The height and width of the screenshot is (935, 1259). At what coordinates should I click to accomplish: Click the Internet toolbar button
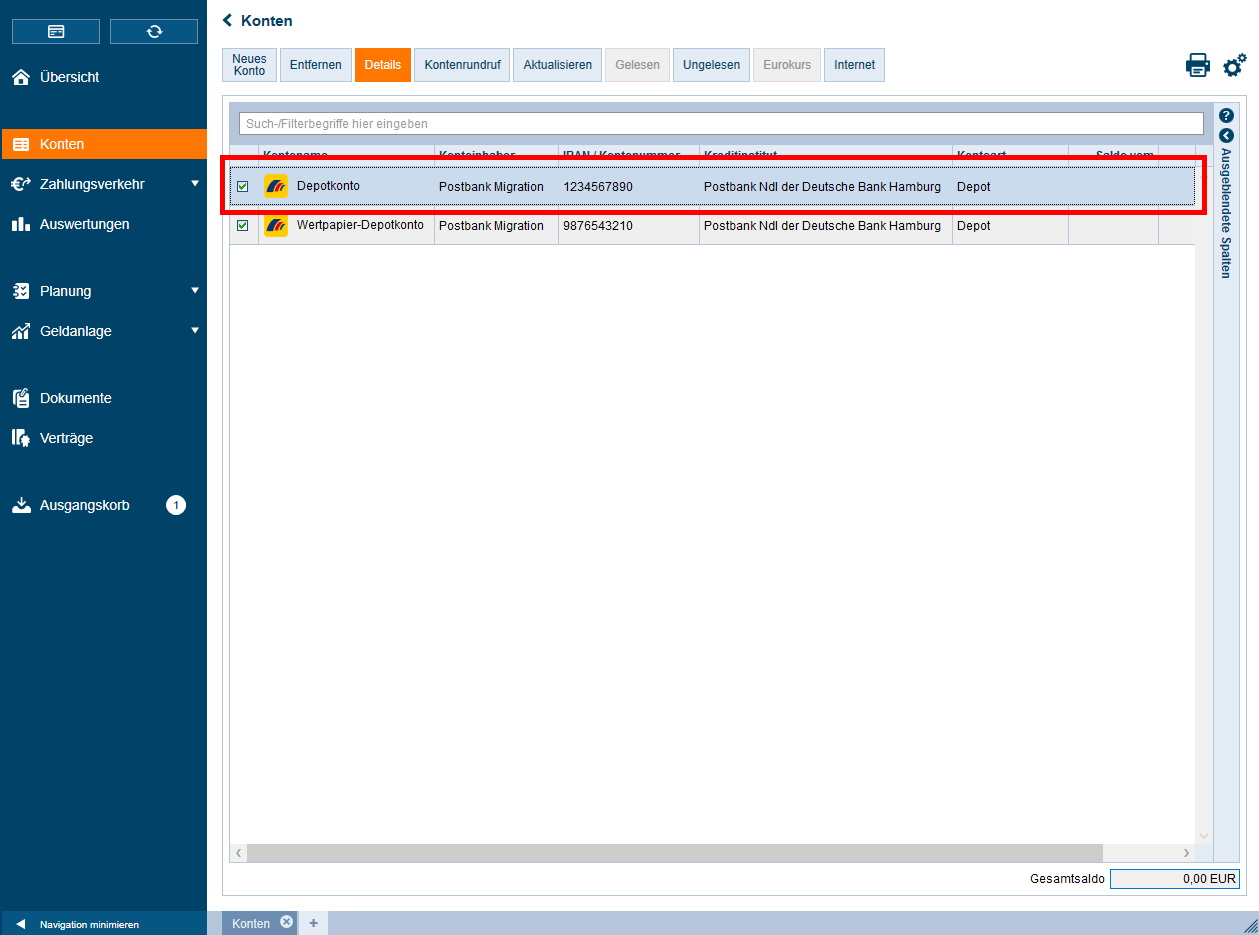854,65
